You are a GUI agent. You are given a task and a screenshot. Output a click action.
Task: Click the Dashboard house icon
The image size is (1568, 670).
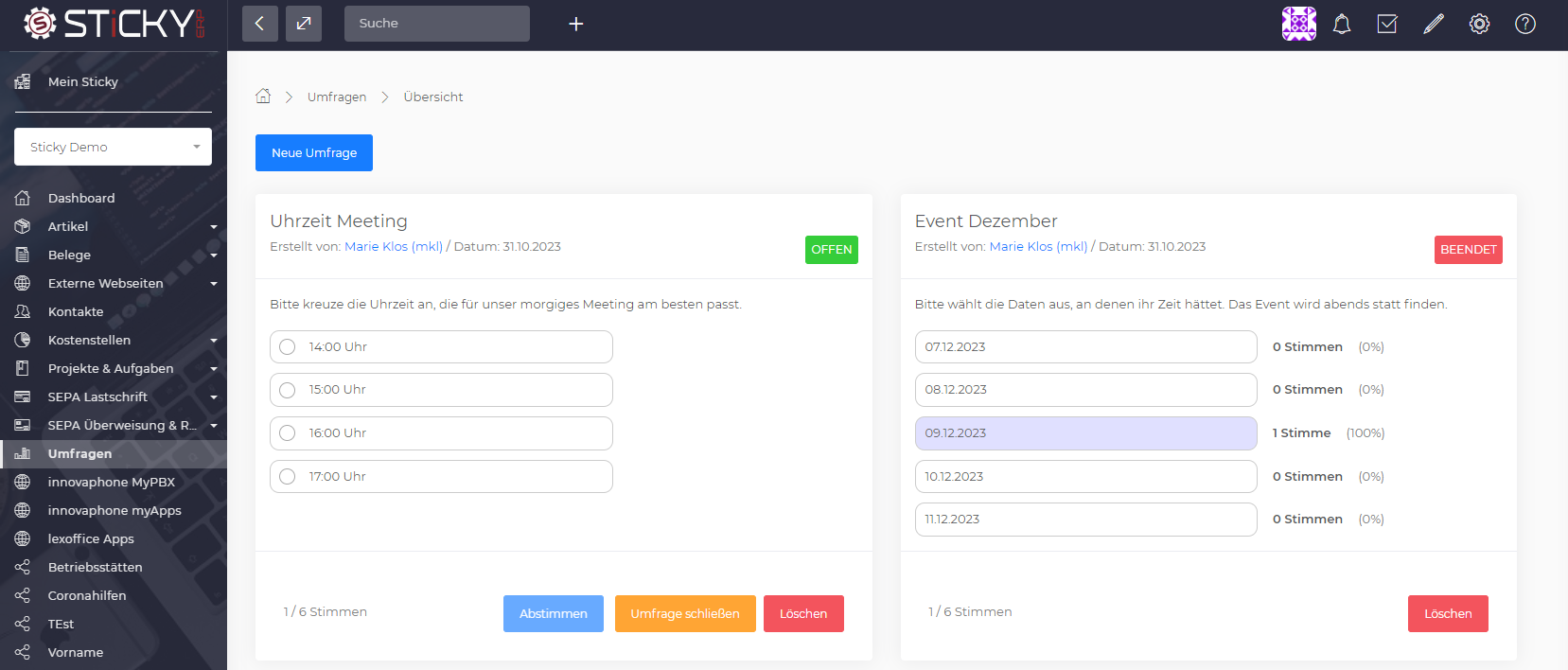coord(23,198)
